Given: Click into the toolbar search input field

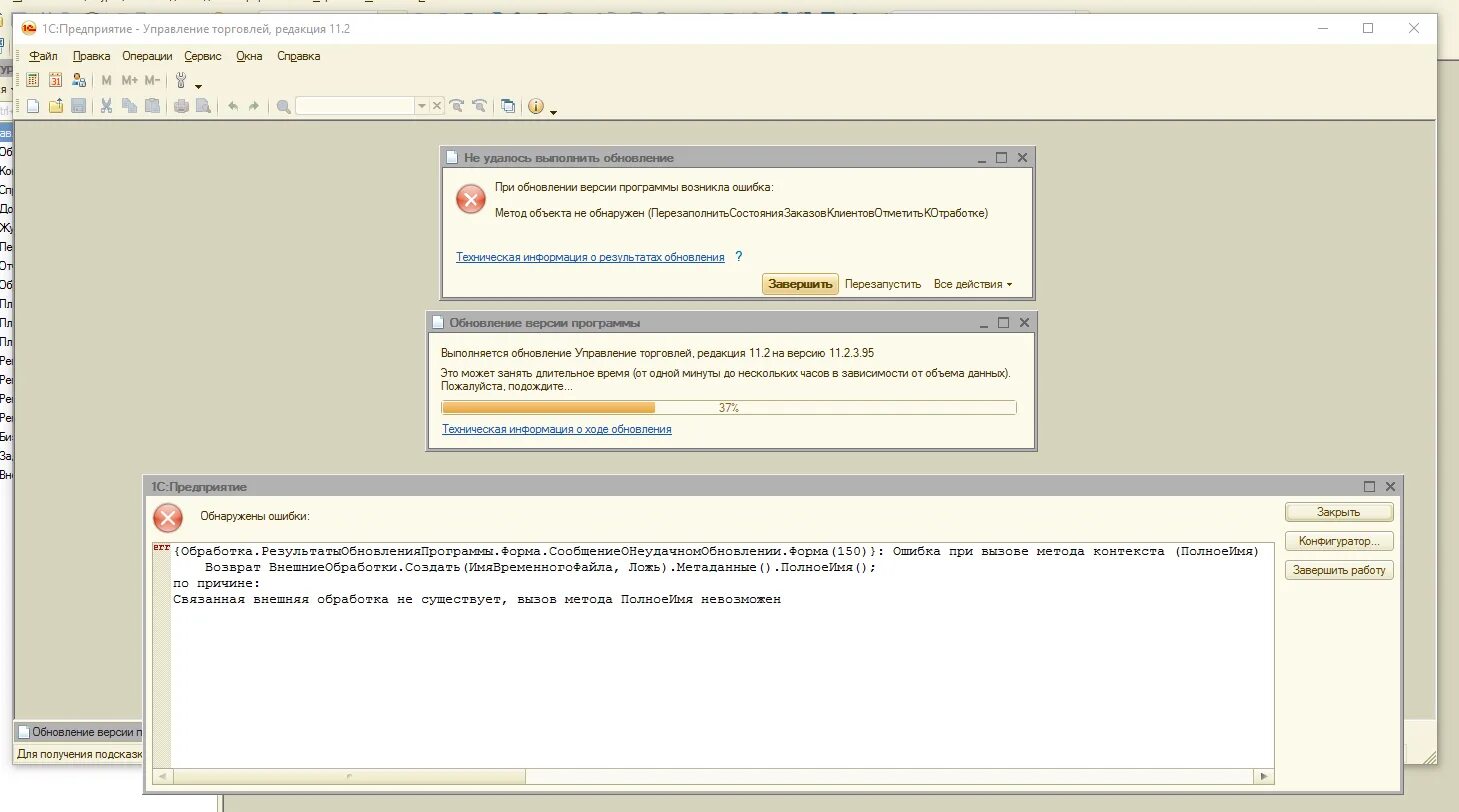Looking at the screenshot, I should pos(355,106).
